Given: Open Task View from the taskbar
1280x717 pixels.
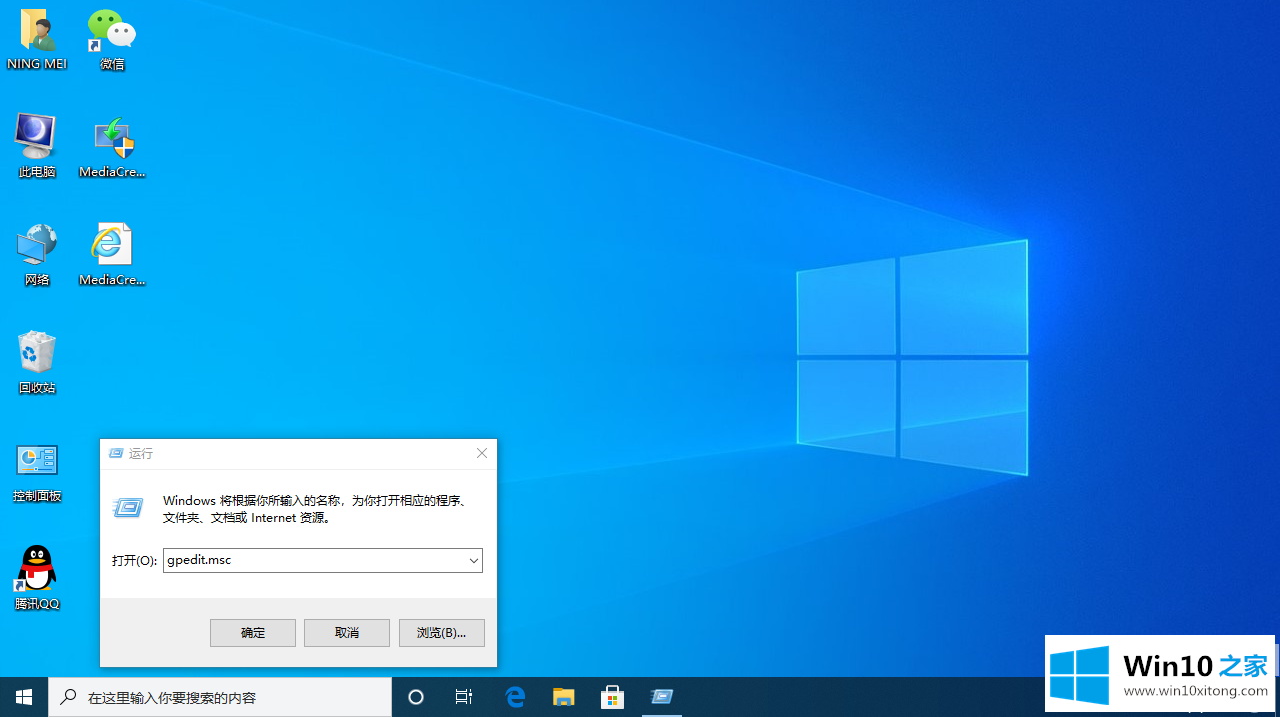Looking at the screenshot, I should click(x=464, y=697).
